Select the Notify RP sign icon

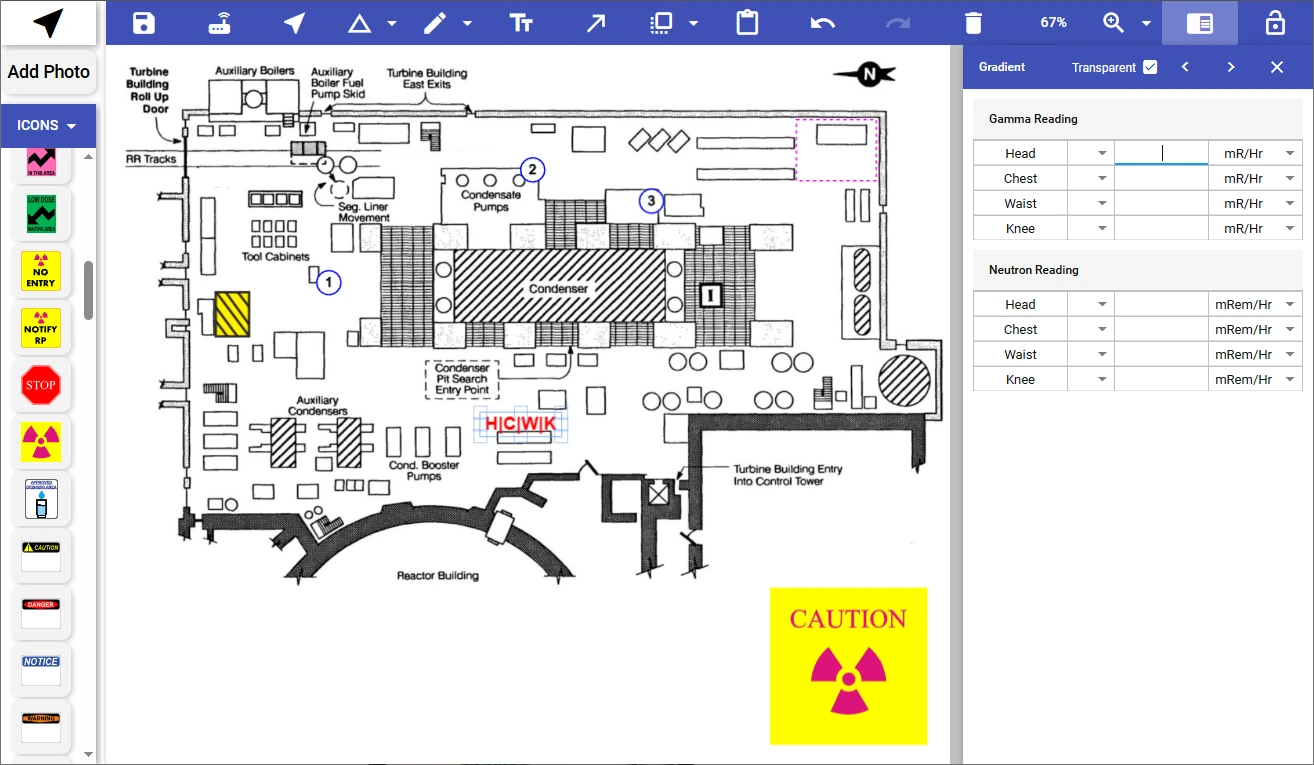41,328
